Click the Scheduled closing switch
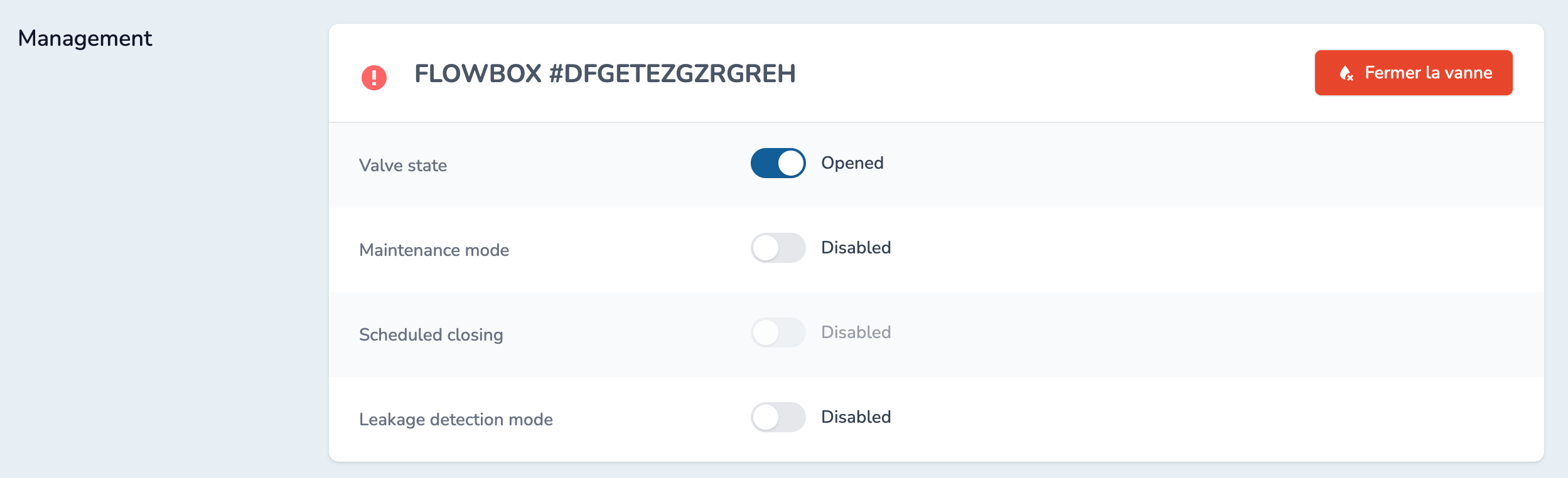Viewport: 1568px width, 478px height. (x=778, y=333)
